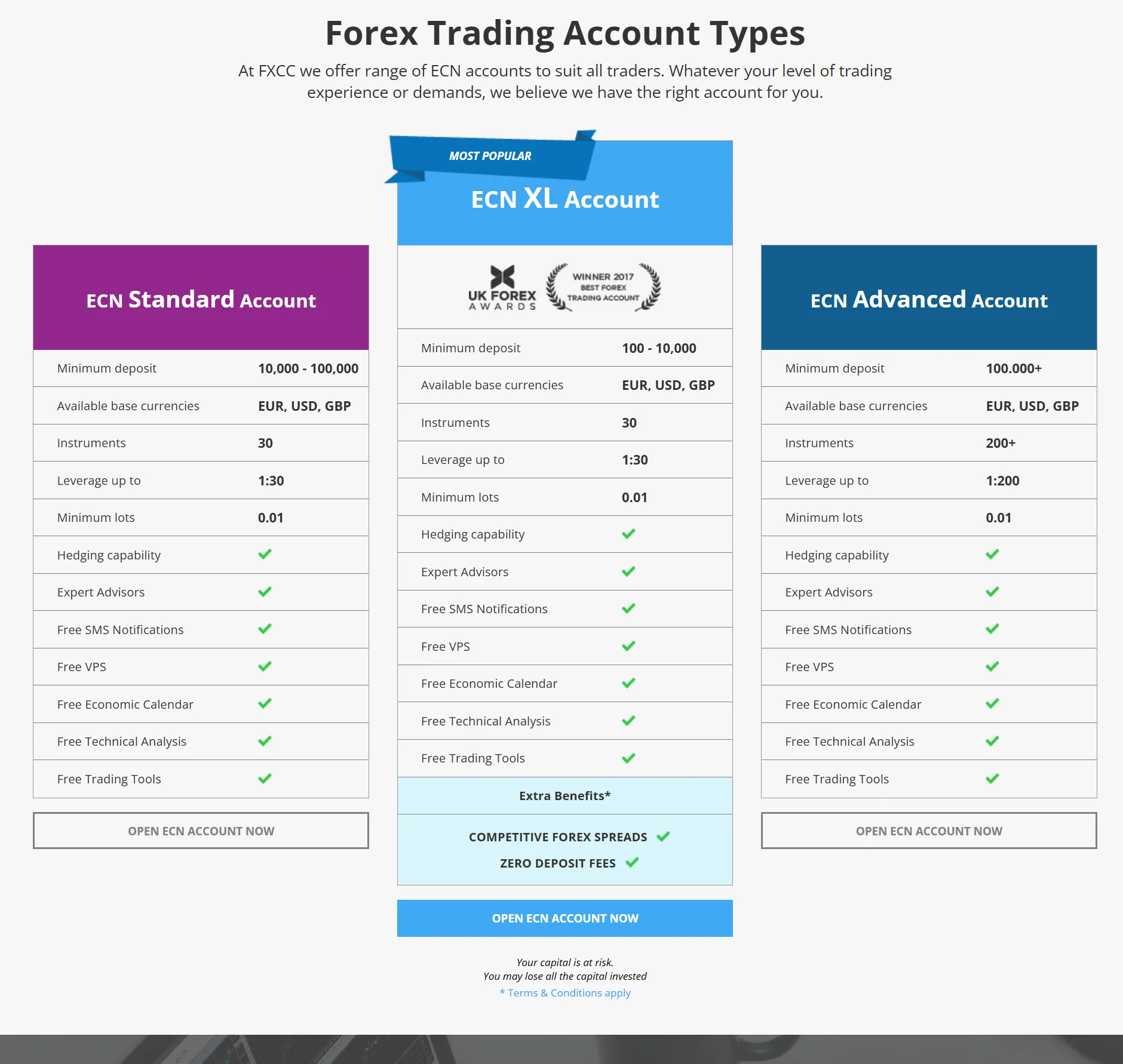Click the Winner 2017 laurel badge
The width and height of the screenshot is (1123, 1064).
(x=603, y=287)
